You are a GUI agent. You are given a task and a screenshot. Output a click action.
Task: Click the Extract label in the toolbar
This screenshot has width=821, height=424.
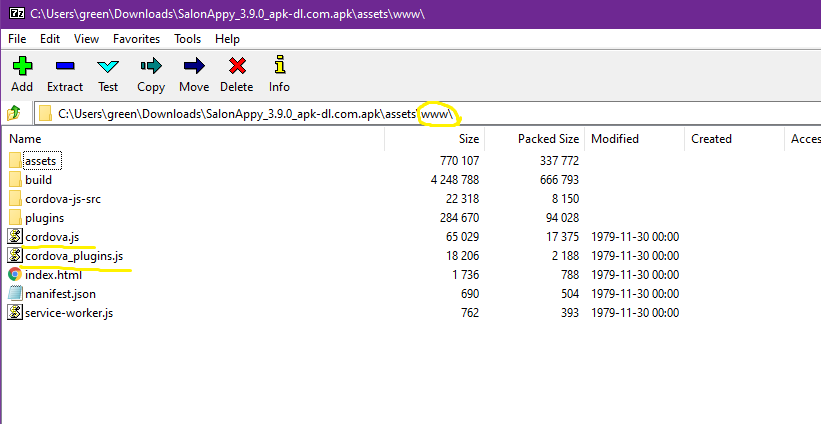pos(65,87)
